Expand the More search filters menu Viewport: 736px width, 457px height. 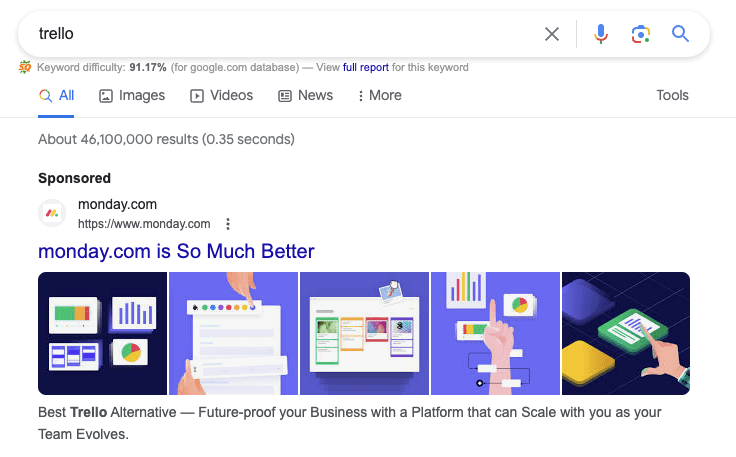coord(379,96)
